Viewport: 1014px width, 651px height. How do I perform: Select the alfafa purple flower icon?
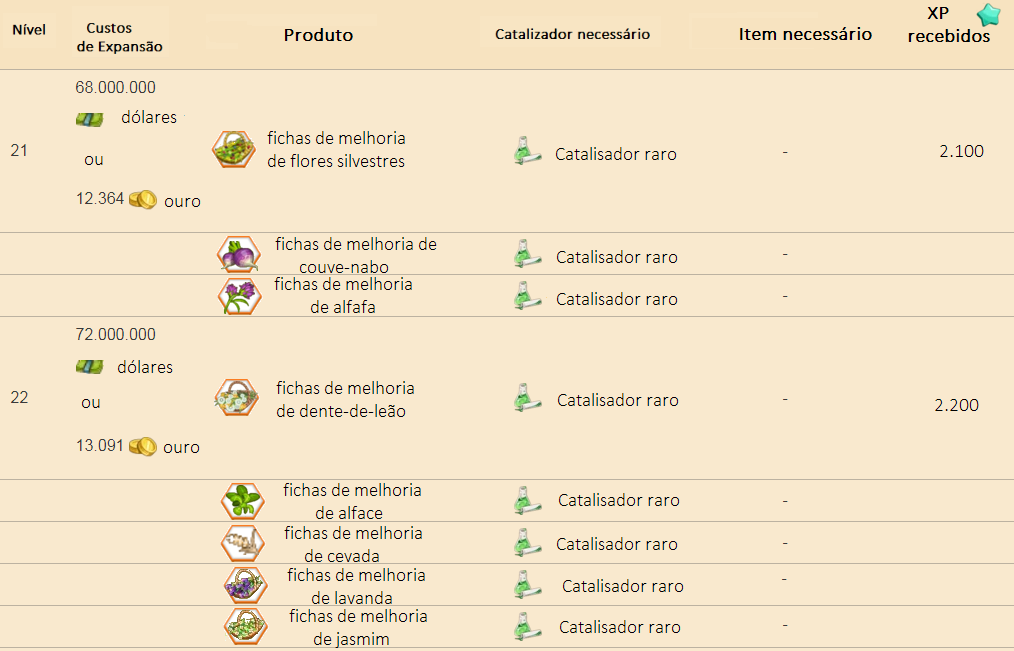(x=240, y=296)
